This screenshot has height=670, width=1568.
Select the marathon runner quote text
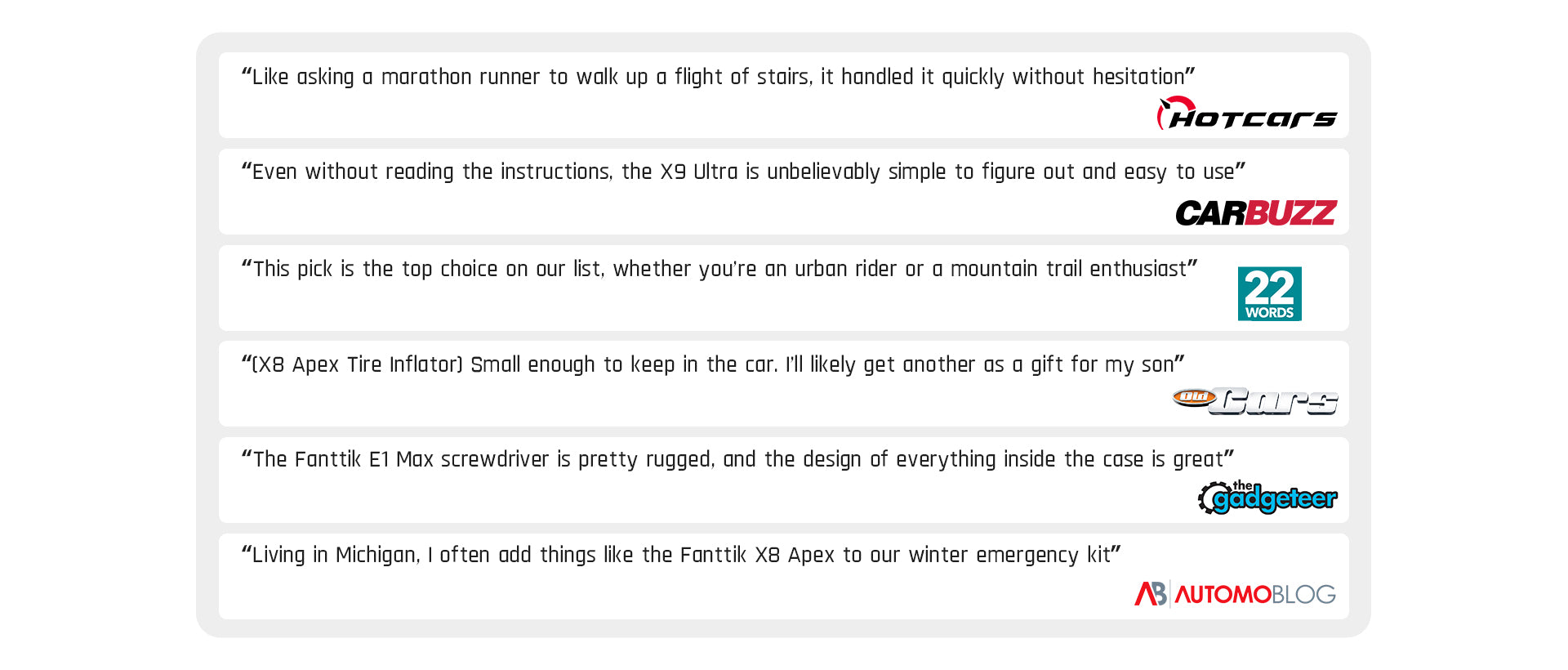coord(718,77)
